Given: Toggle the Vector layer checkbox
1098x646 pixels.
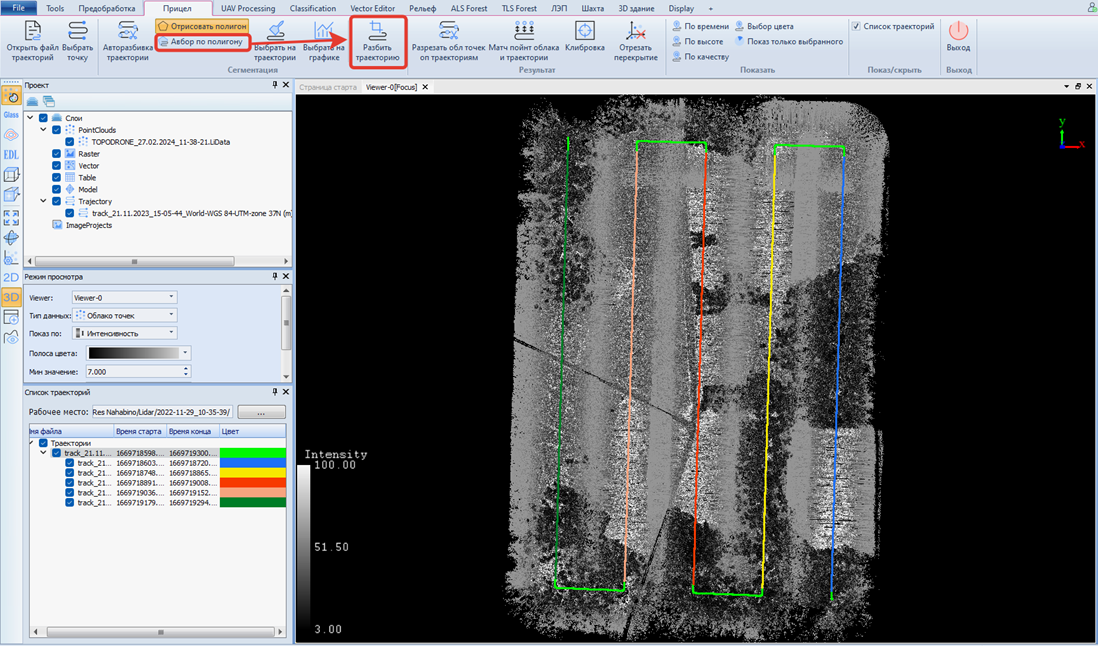Looking at the screenshot, I should click(x=57, y=166).
